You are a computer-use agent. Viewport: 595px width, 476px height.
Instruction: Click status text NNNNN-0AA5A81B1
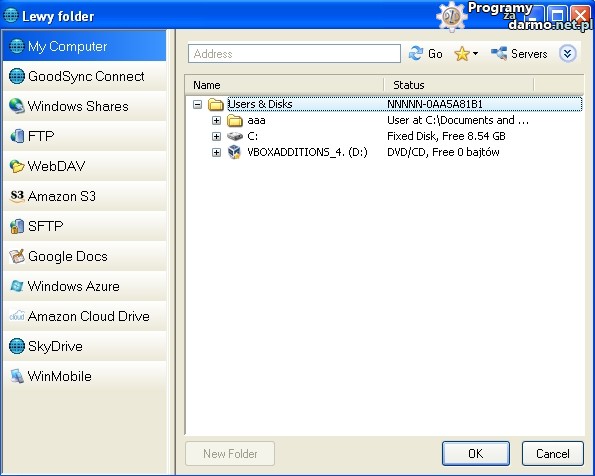pyautogui.click(x=435, y=104)
